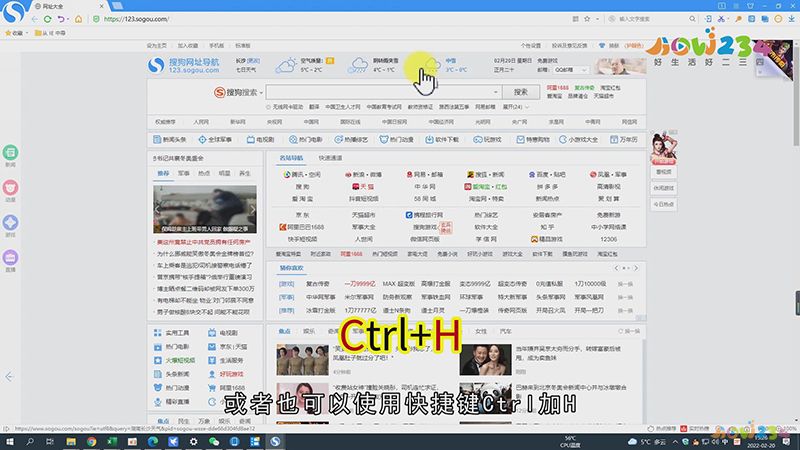Open QQ邮箱 mailbox dropdown
Image resolution: width=800 pixels, height=450 pixels.
click(570, 70)
